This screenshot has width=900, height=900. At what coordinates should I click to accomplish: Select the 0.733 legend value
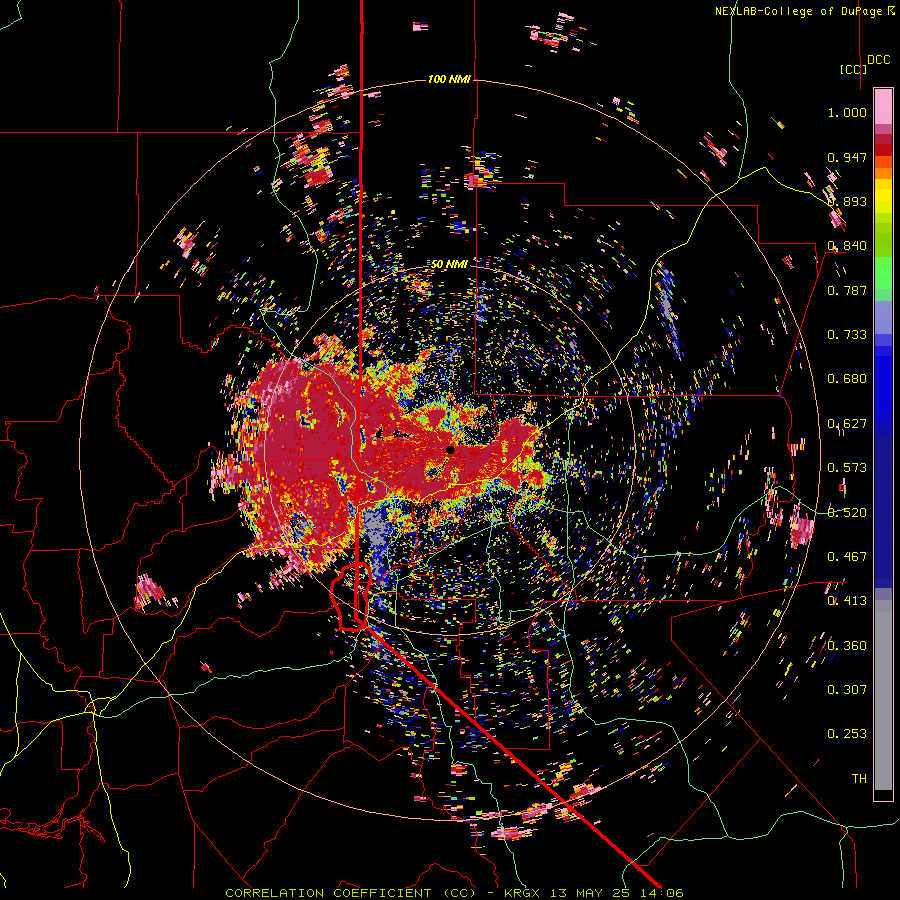click(847, 335)
